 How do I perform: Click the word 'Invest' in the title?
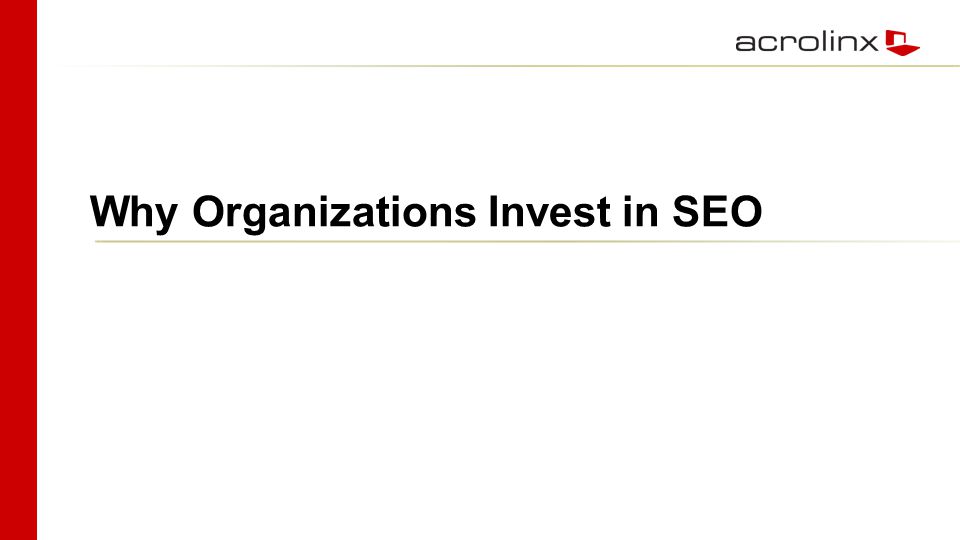pyautogui.click(x=549, y=211)
